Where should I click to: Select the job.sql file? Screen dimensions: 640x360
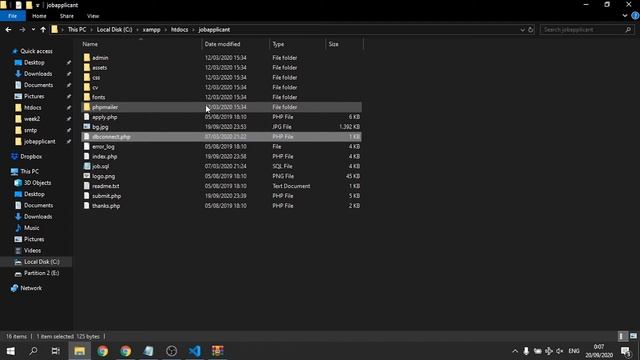[x=221, y=166]
